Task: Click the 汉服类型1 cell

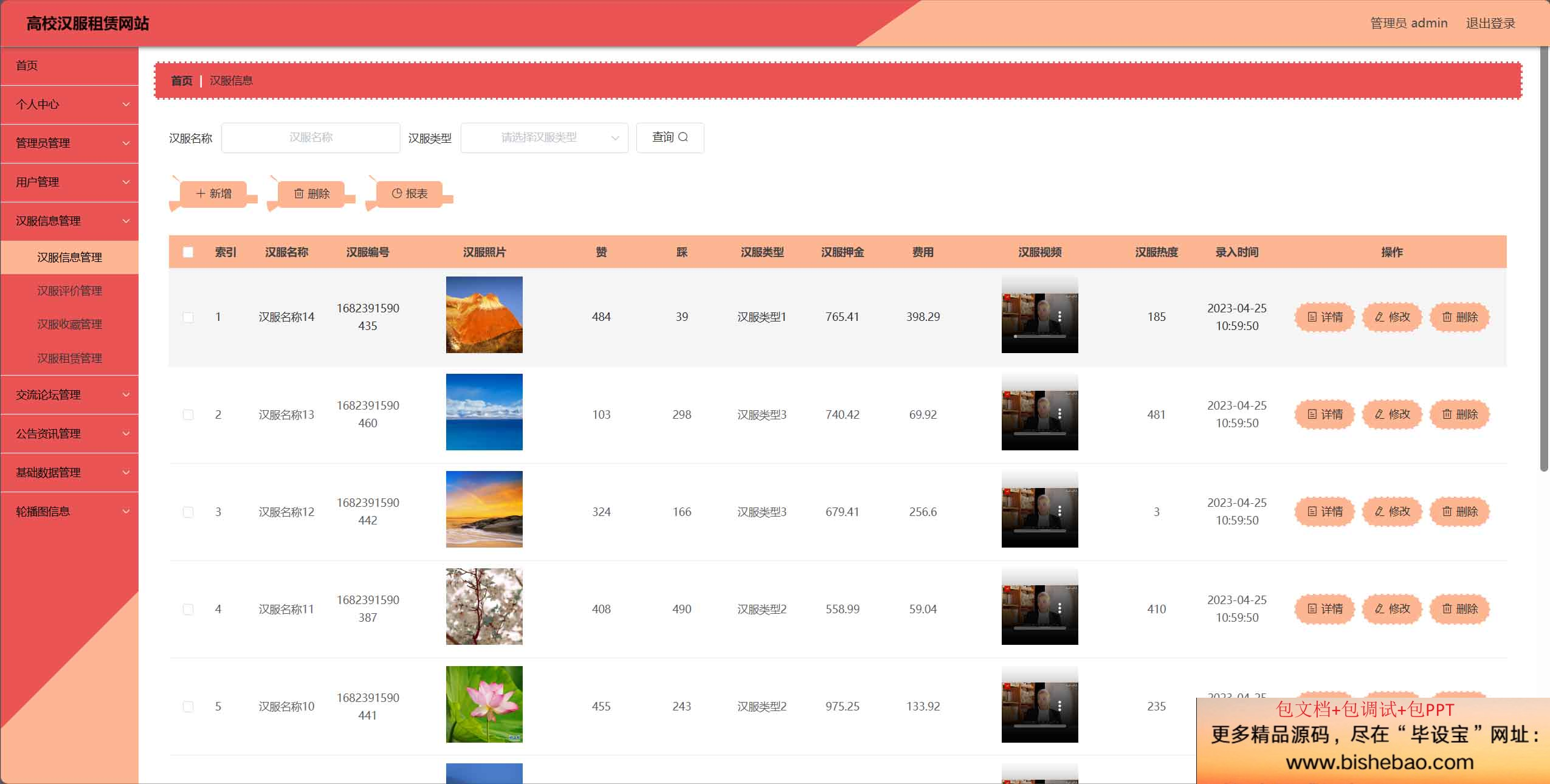Action: (762, 317)
